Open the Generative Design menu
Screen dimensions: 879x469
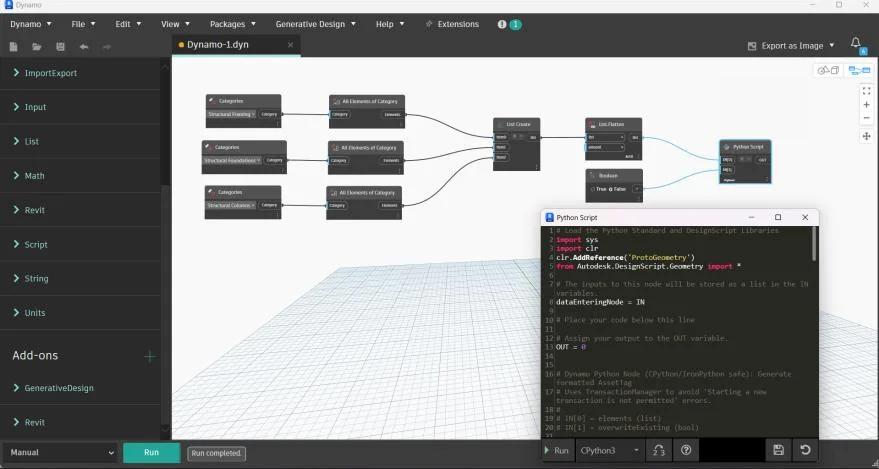(316, 24)
